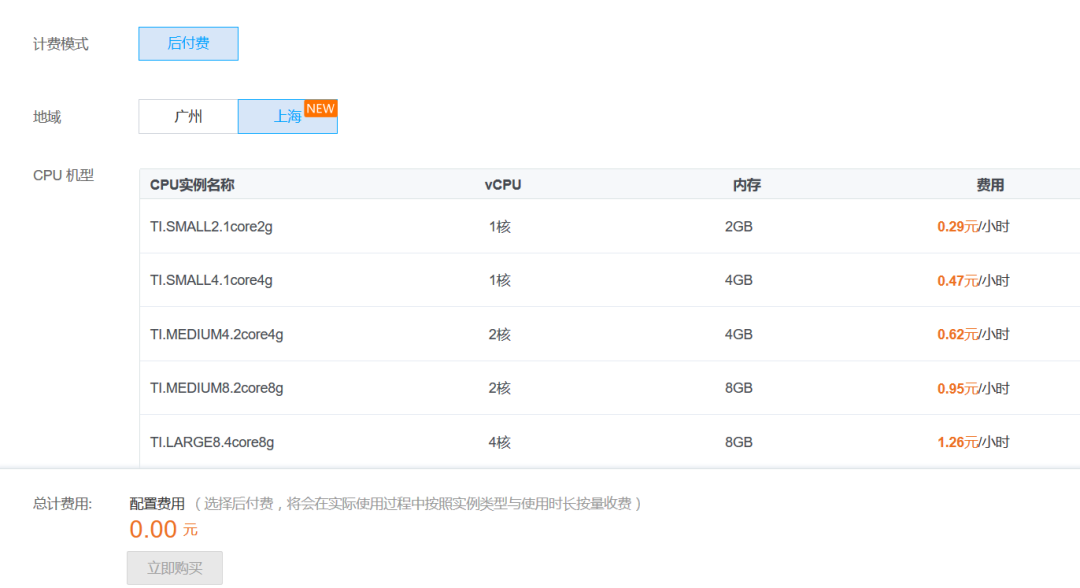Click the 0.29元/小时 price
This screenshot has width=1080, height=588.
pos(973,227)
